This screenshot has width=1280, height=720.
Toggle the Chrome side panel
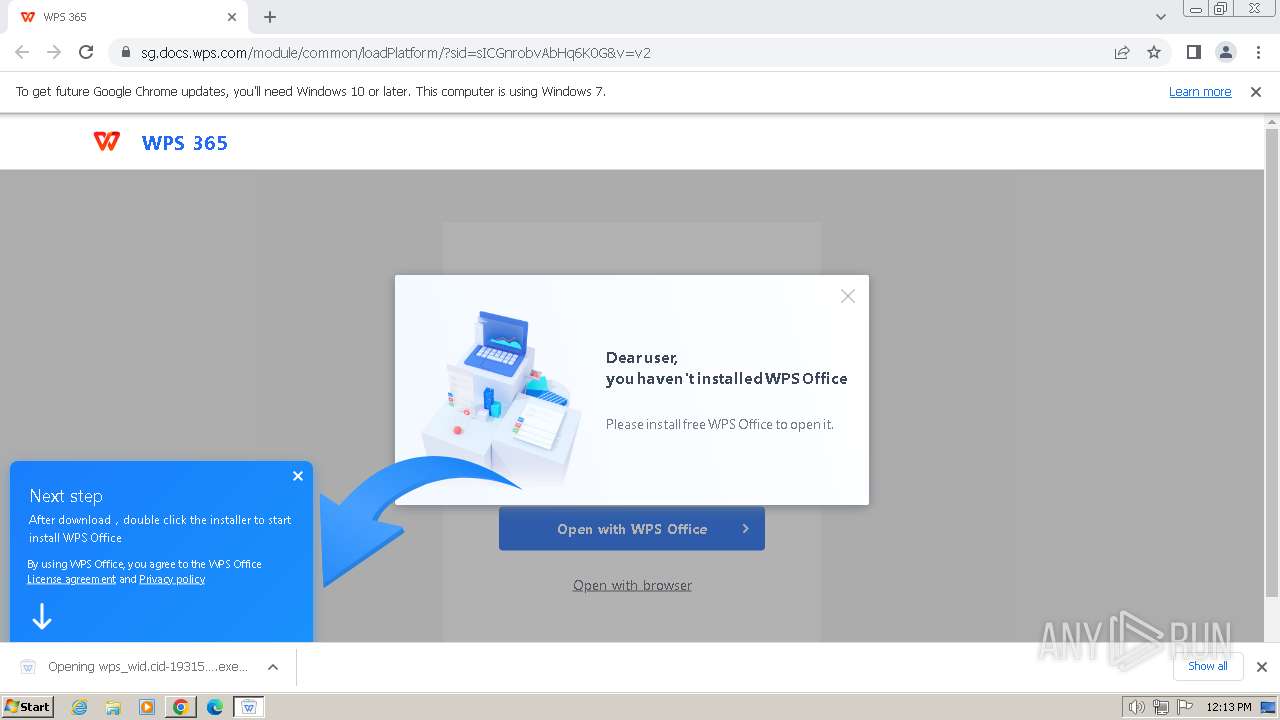point(1193,52)
